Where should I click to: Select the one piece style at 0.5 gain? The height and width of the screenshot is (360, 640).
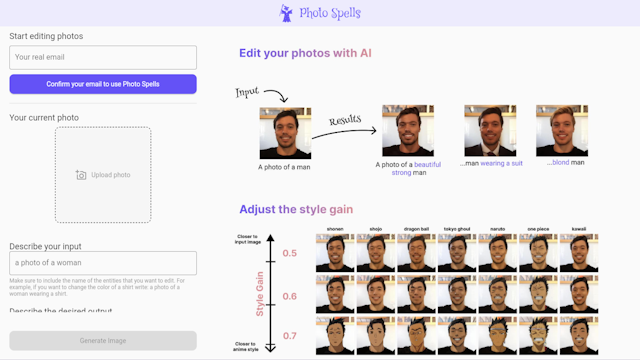pos(538,253)
